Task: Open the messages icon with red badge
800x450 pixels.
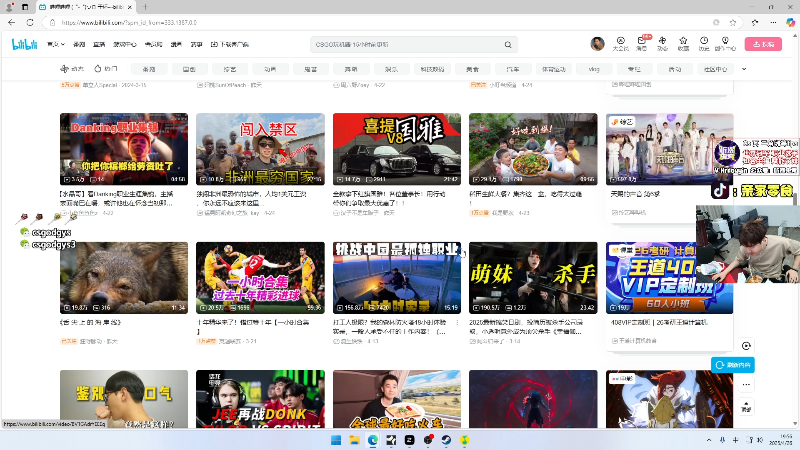Action: click(641, 44)
